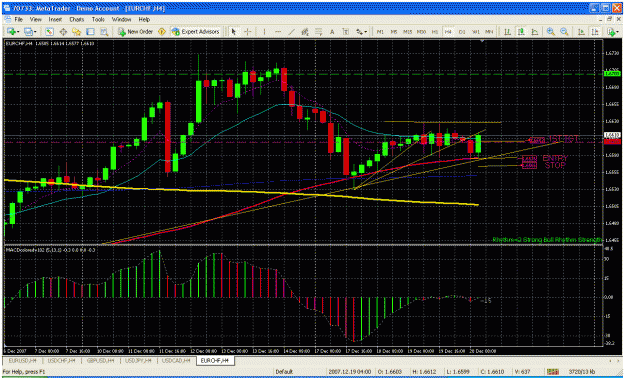Zoom out on the chart
Screen dimensions: 625x378
point(564,32)
